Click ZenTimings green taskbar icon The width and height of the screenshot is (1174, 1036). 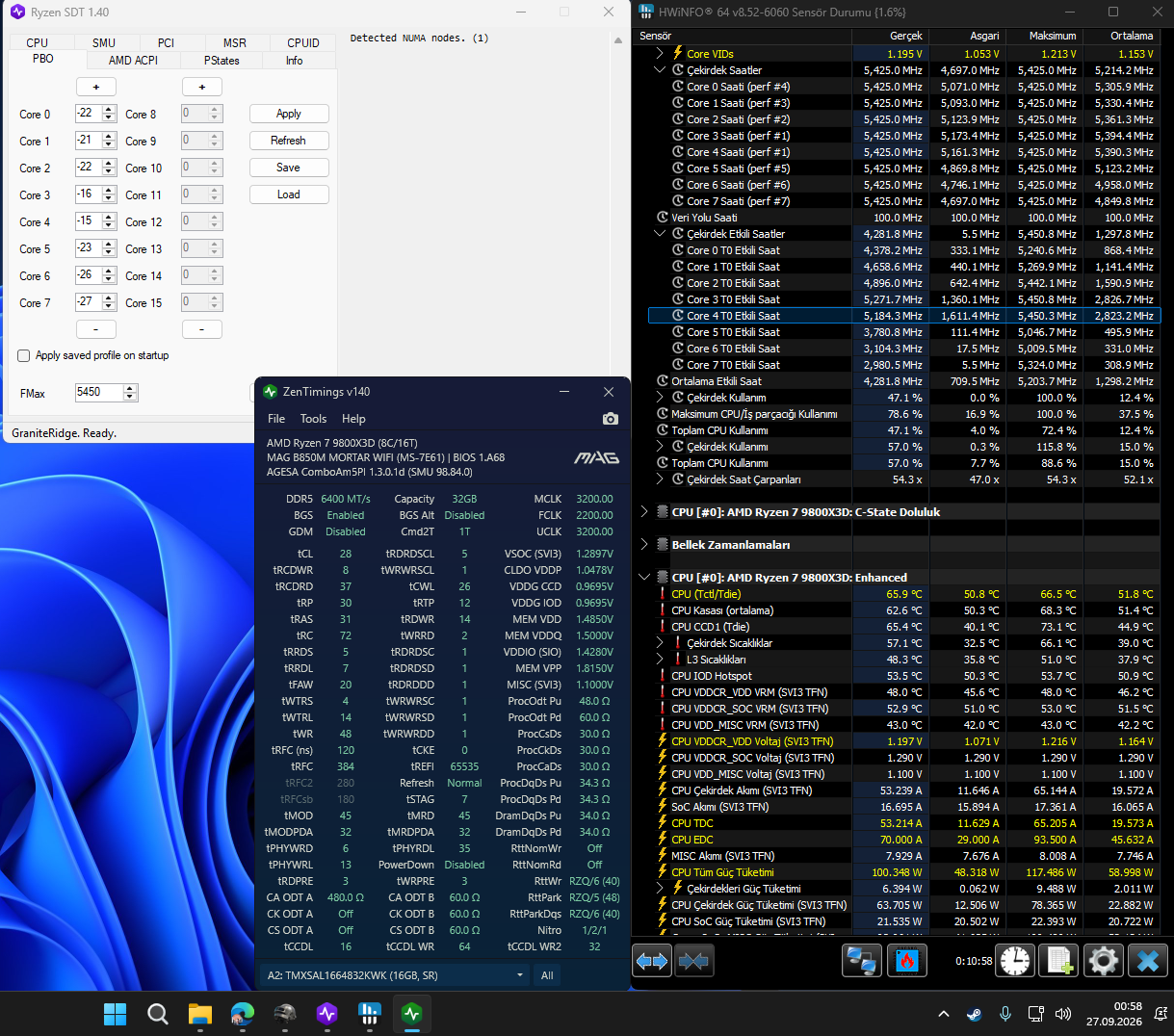click(411, 1013)
